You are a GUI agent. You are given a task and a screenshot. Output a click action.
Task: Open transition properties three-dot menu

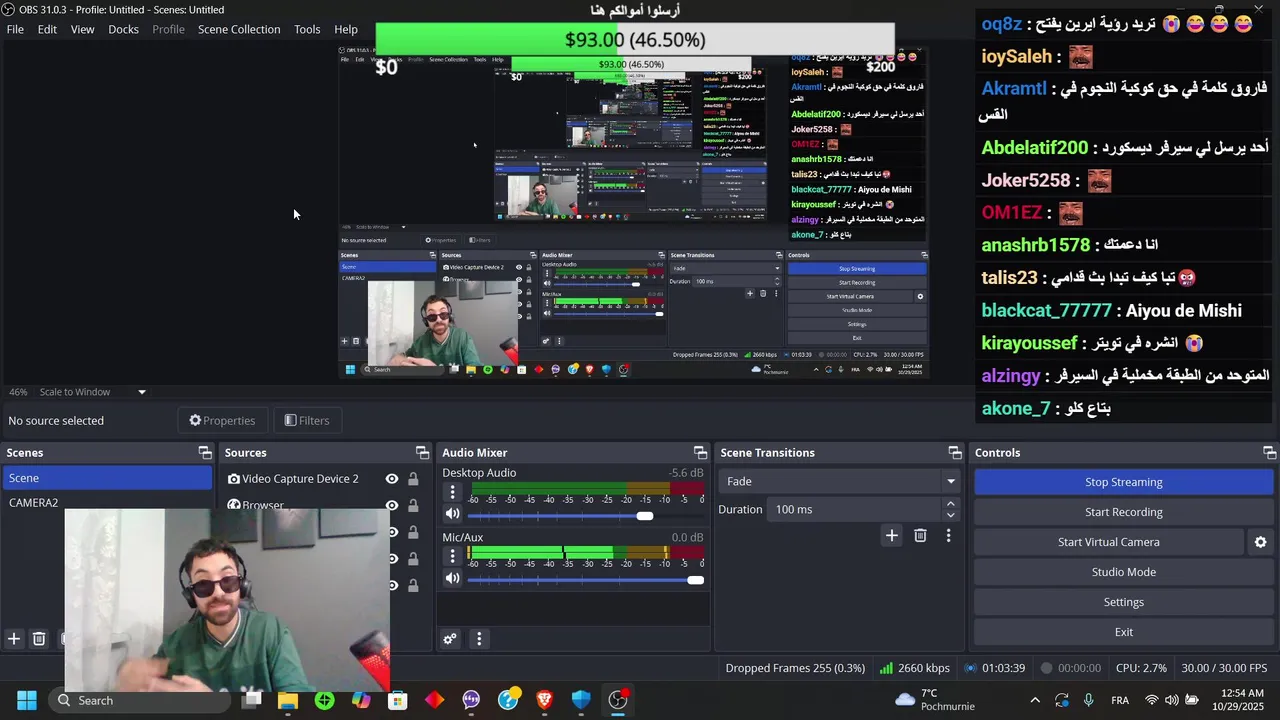pos(948,535)
